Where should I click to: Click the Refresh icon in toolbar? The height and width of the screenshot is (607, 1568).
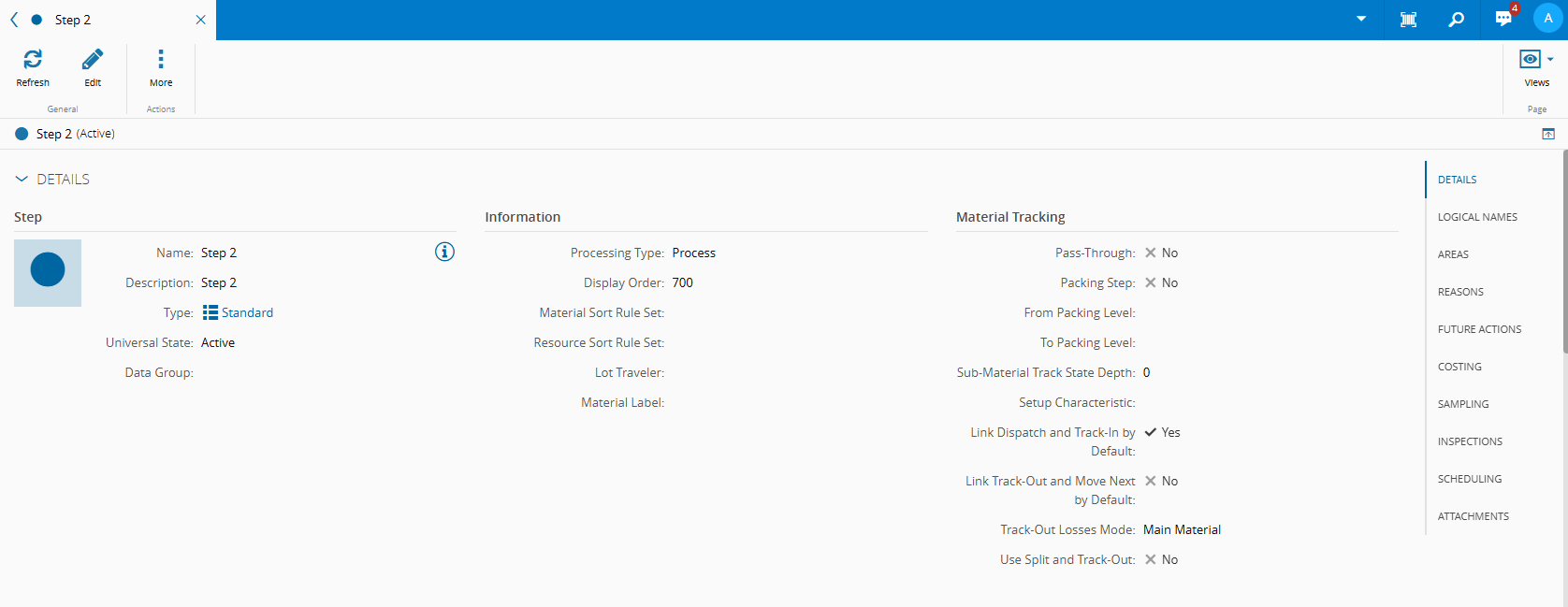33,60
